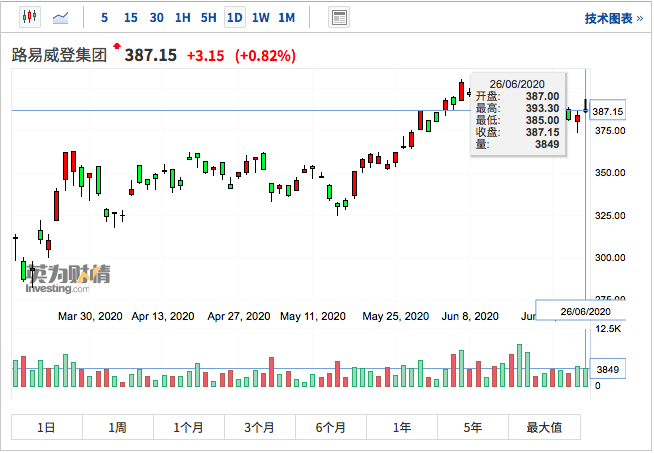
Task: Click the 350.00 price axis label
Action: (x=610, y=173)
